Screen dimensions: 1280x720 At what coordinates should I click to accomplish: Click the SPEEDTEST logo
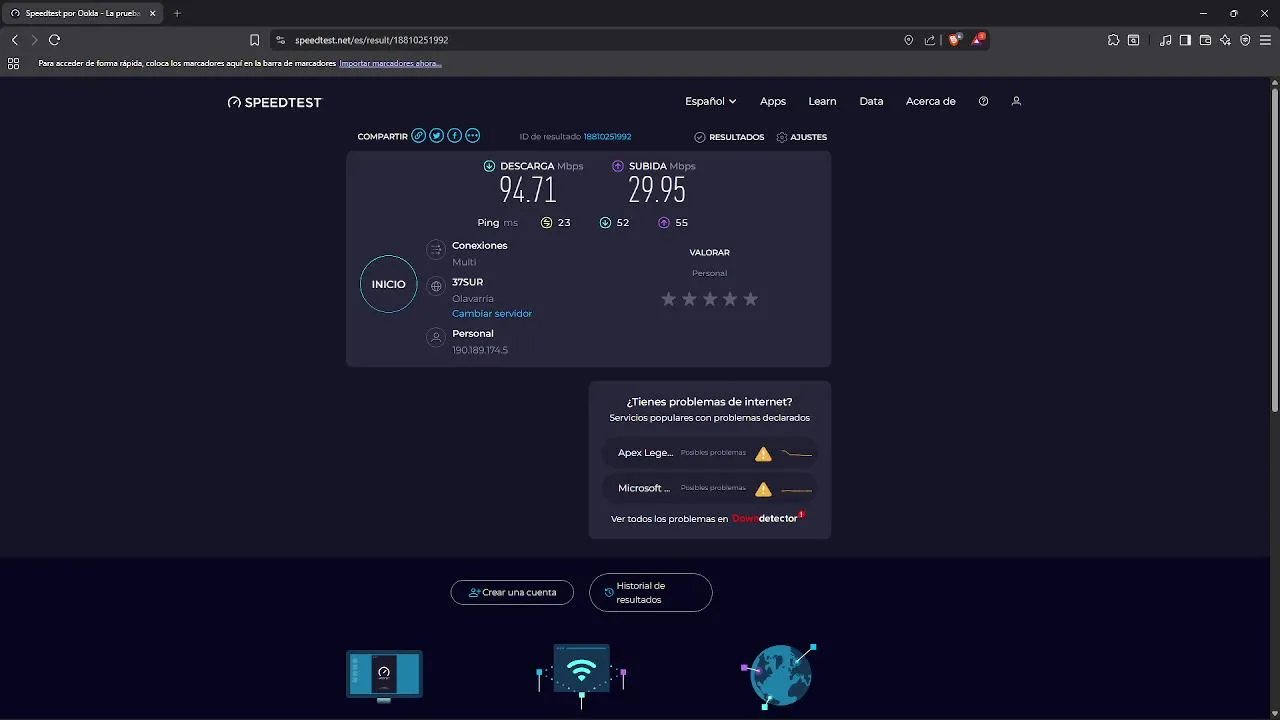275,102
